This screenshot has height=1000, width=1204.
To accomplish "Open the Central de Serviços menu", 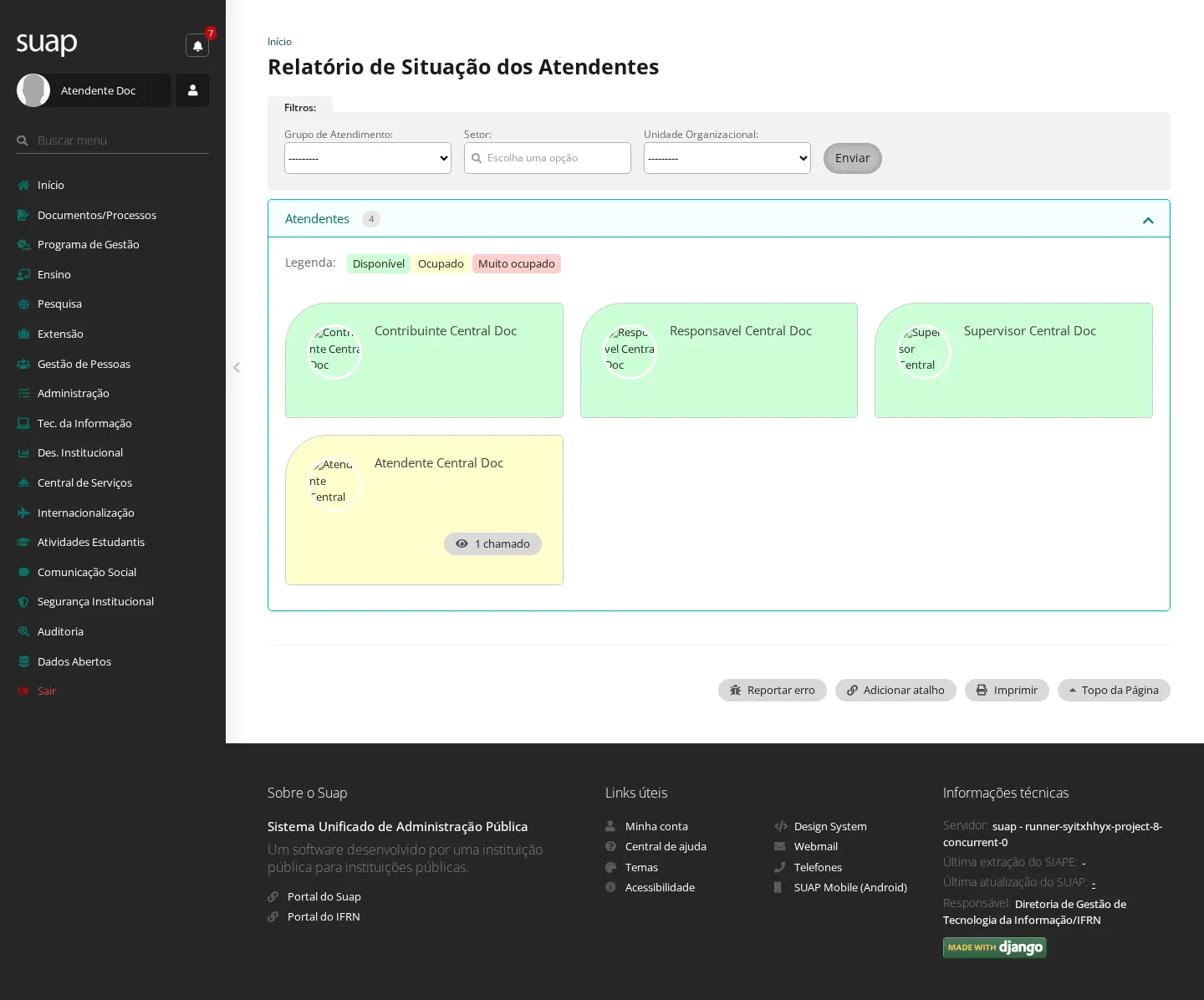I will point(84,482).
